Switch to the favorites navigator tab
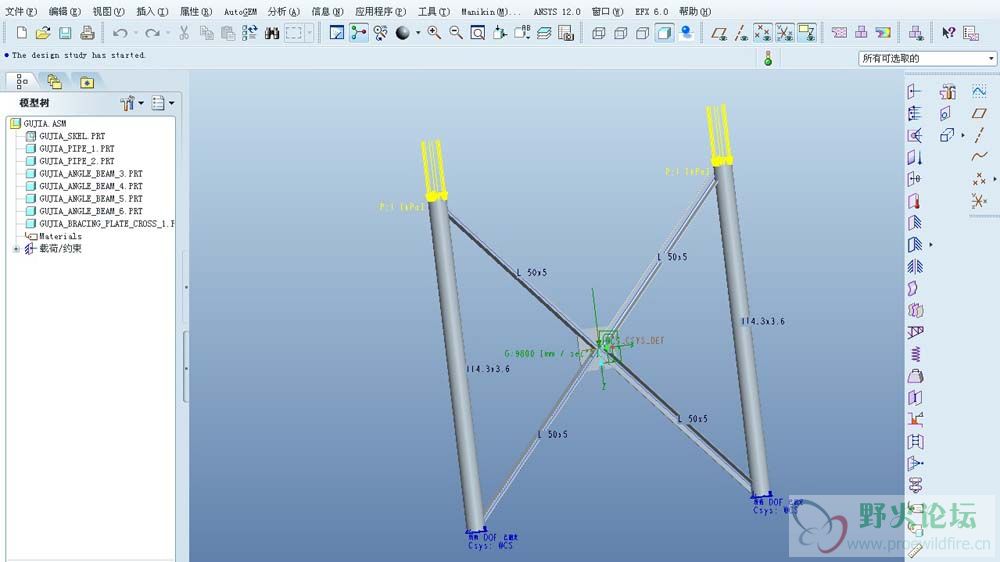Image resolution: width=1000 pixels, height=562 pixels. (87, 82)
